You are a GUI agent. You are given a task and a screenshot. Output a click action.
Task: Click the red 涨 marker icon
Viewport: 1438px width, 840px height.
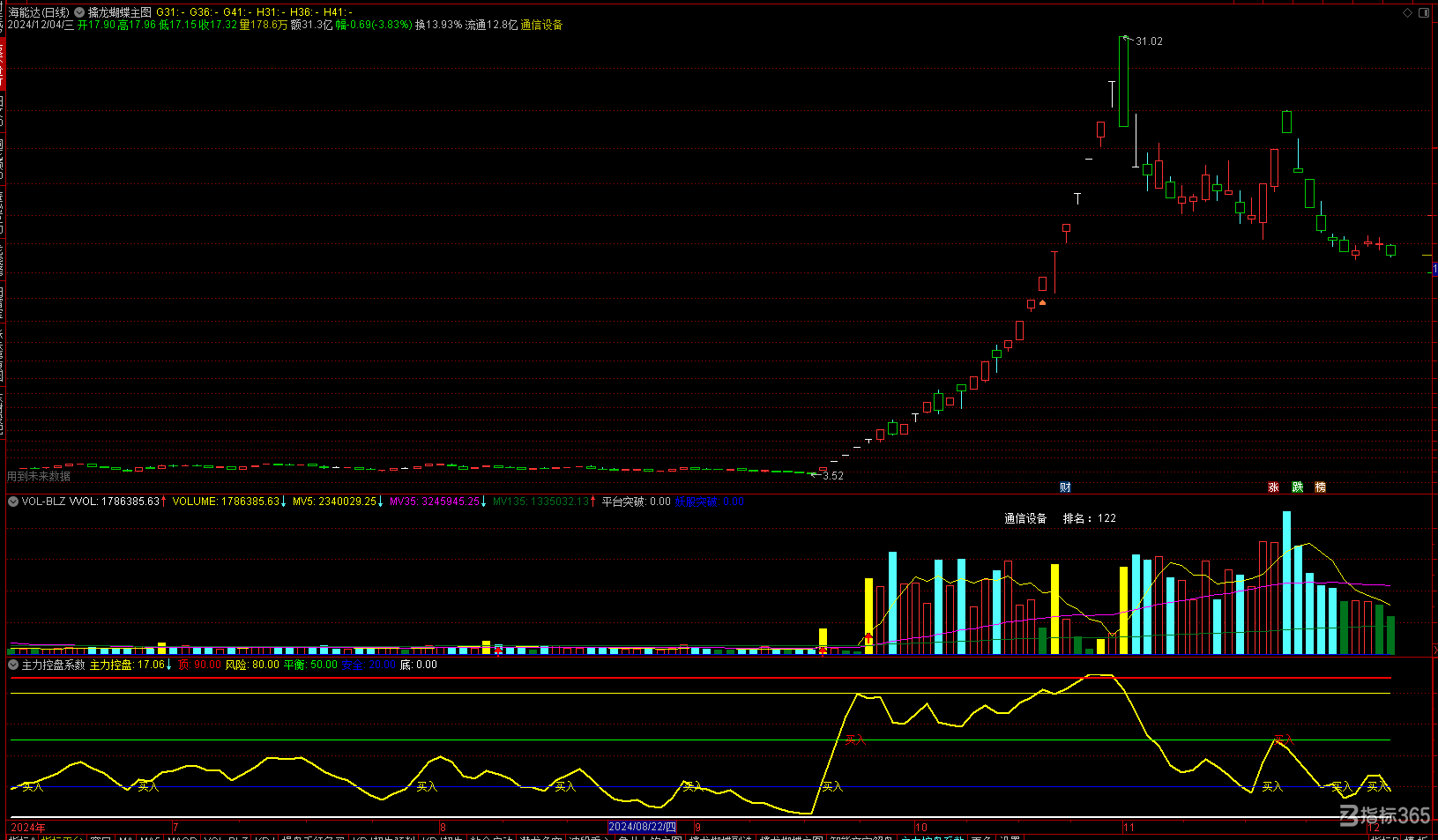pyautogui.click(x=1273, y=487)
